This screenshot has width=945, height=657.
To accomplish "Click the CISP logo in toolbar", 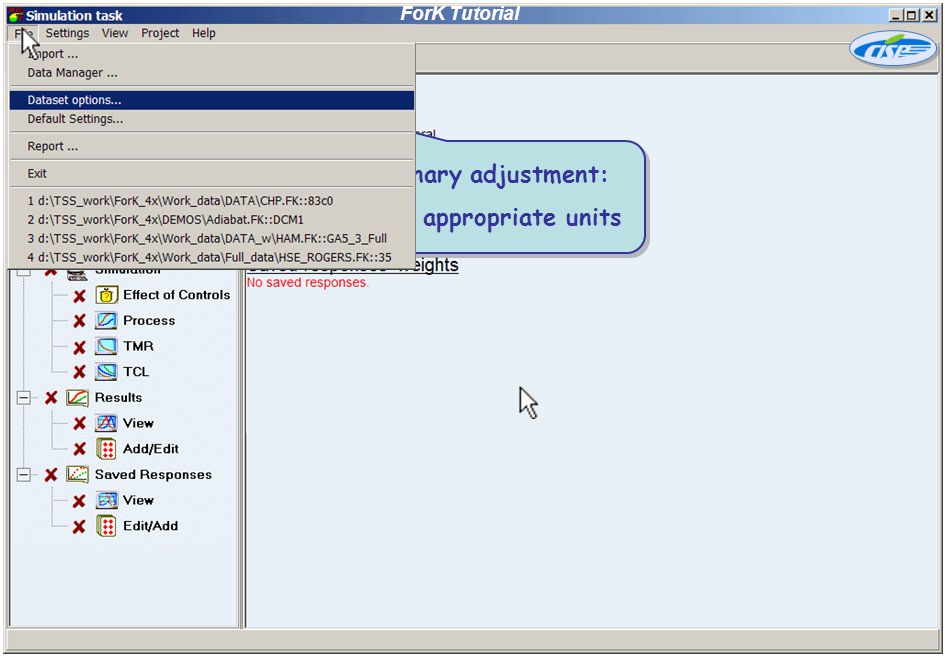I will (x=893, y=49).
